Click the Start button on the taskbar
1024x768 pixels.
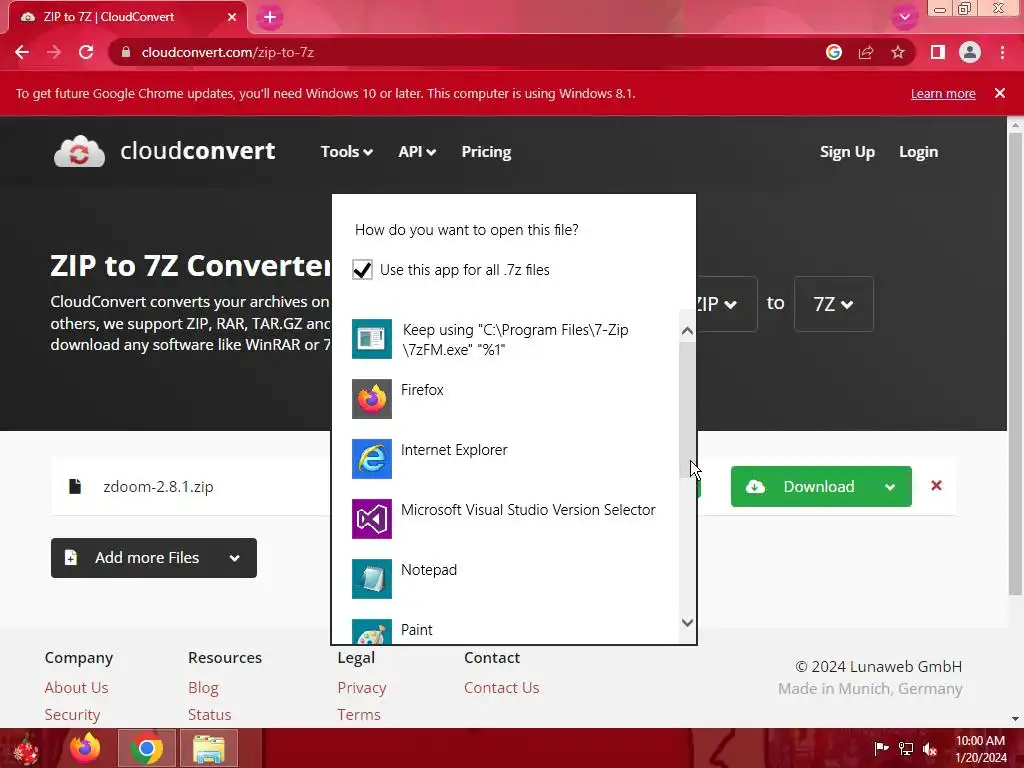(26, 748)
